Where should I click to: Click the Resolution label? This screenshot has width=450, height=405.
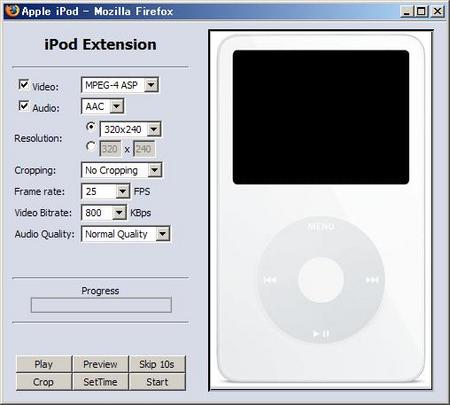pos(38,138)
